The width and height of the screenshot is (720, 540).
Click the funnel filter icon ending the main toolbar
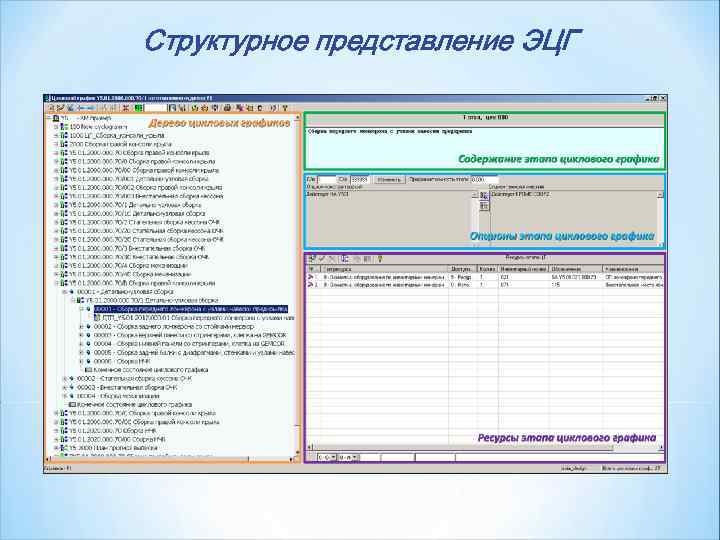click(285, 108)
